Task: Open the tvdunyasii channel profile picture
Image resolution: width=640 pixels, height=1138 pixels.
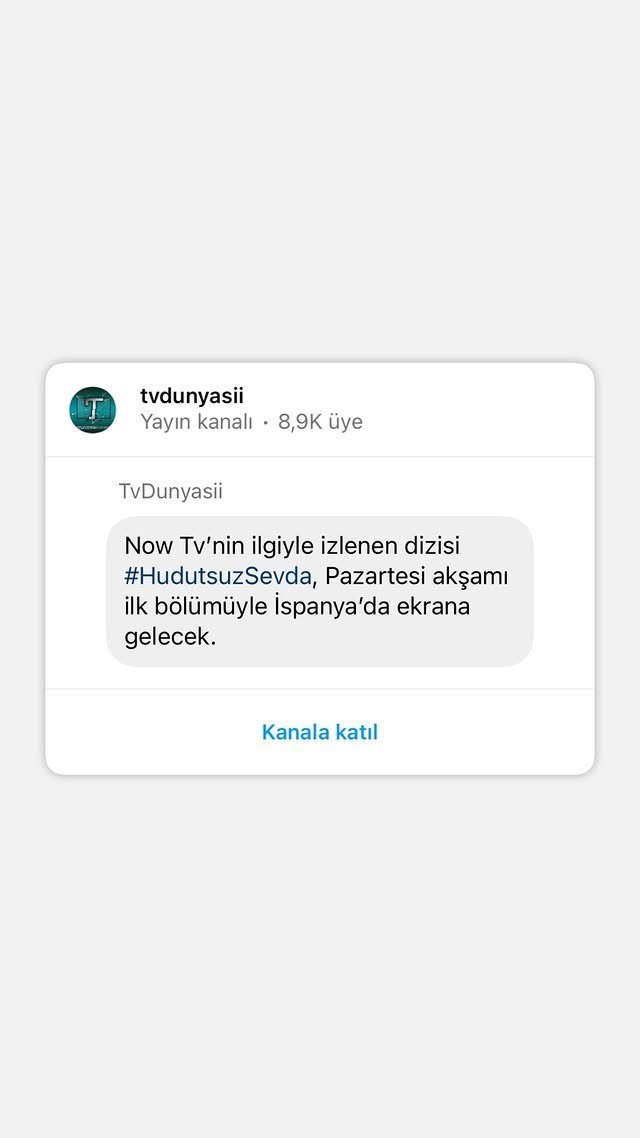Action: point(93,410)
